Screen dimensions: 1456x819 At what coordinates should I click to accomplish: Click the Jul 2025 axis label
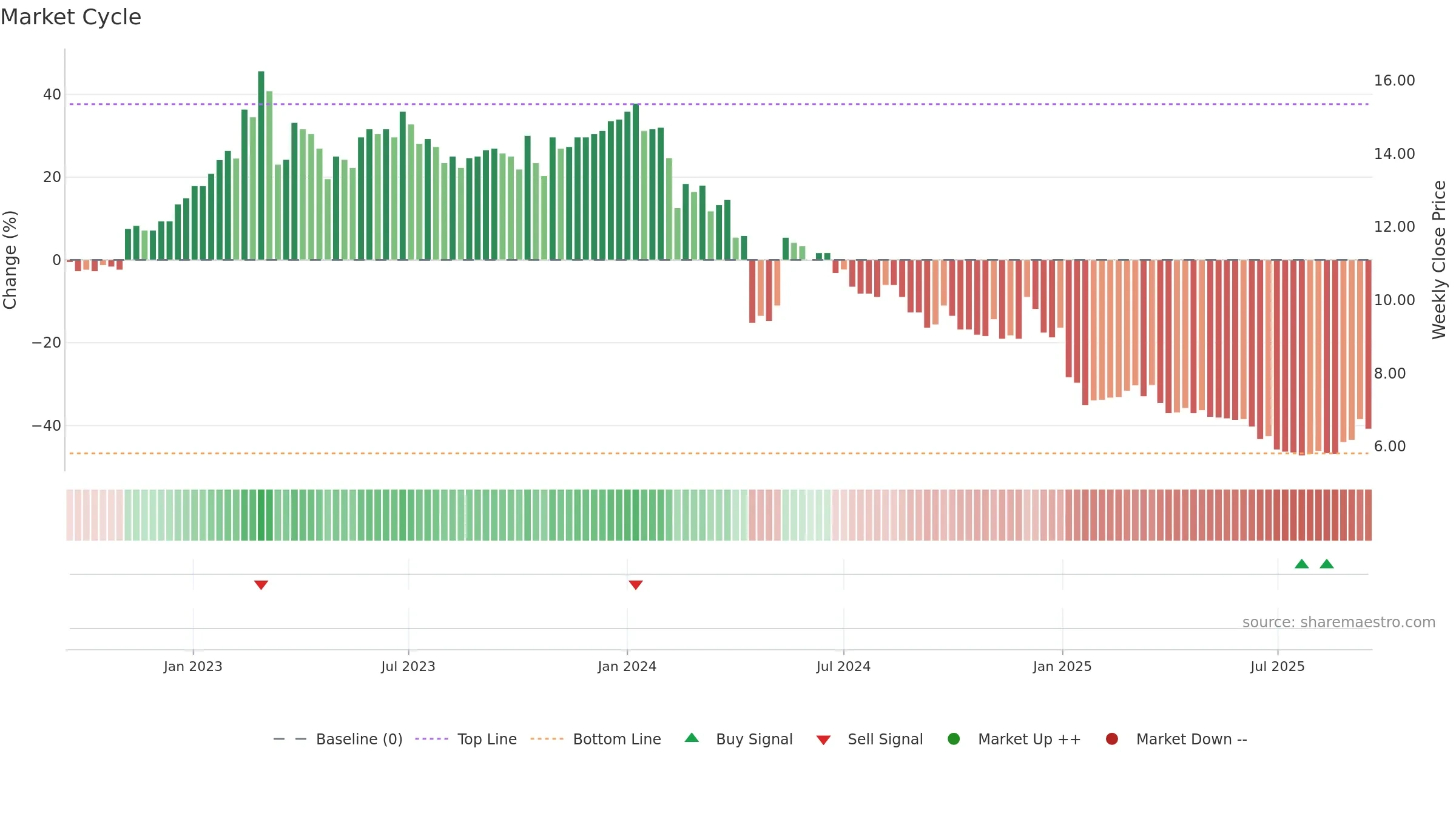pos(1278,666)
